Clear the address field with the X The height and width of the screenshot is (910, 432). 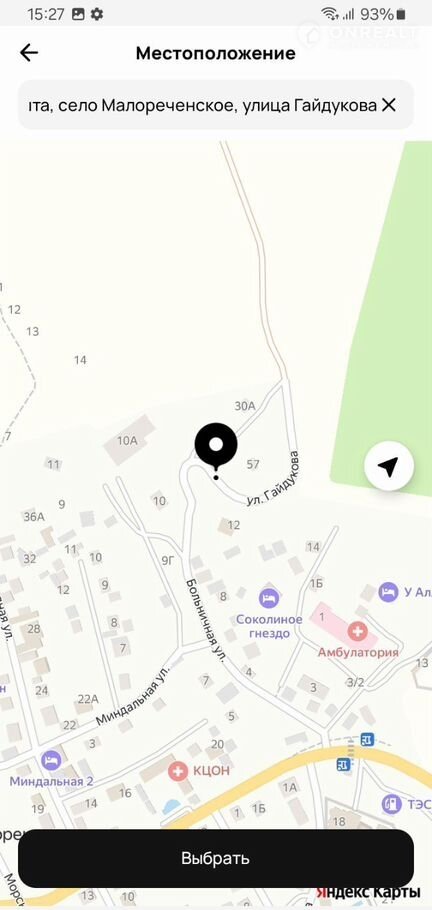(388, 105)
